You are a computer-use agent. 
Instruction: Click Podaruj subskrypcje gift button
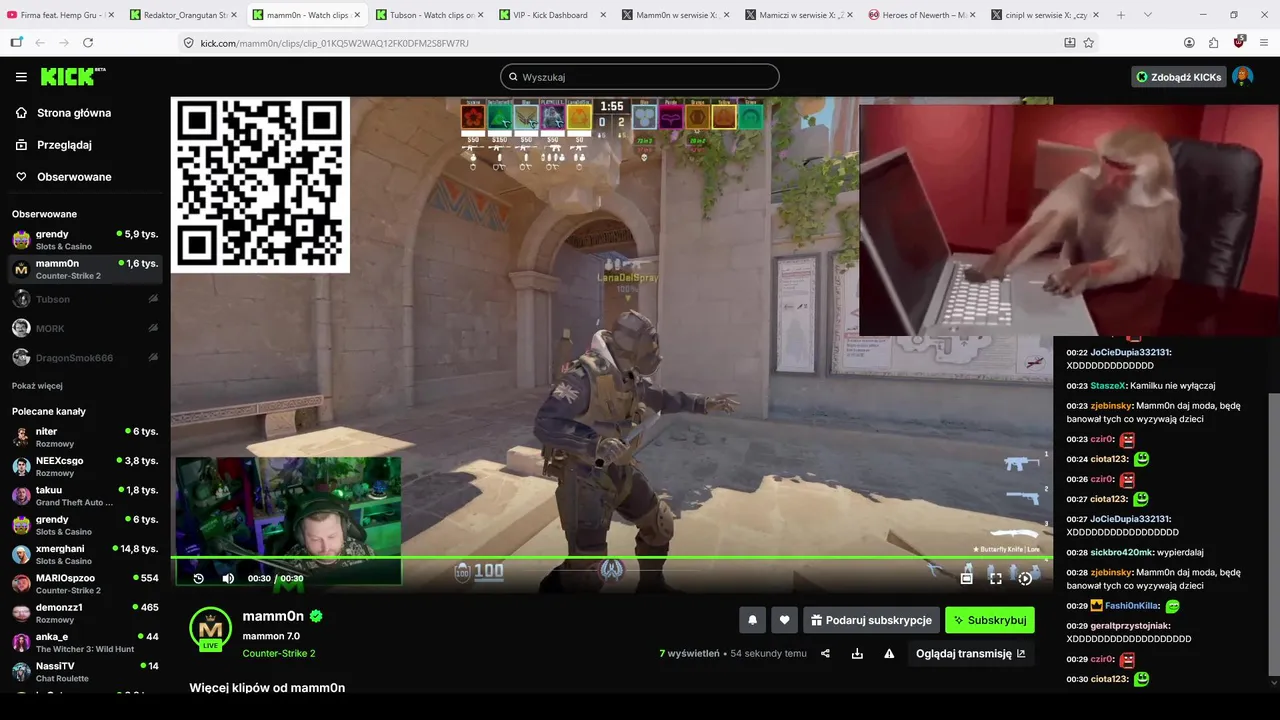coord(871,620)
